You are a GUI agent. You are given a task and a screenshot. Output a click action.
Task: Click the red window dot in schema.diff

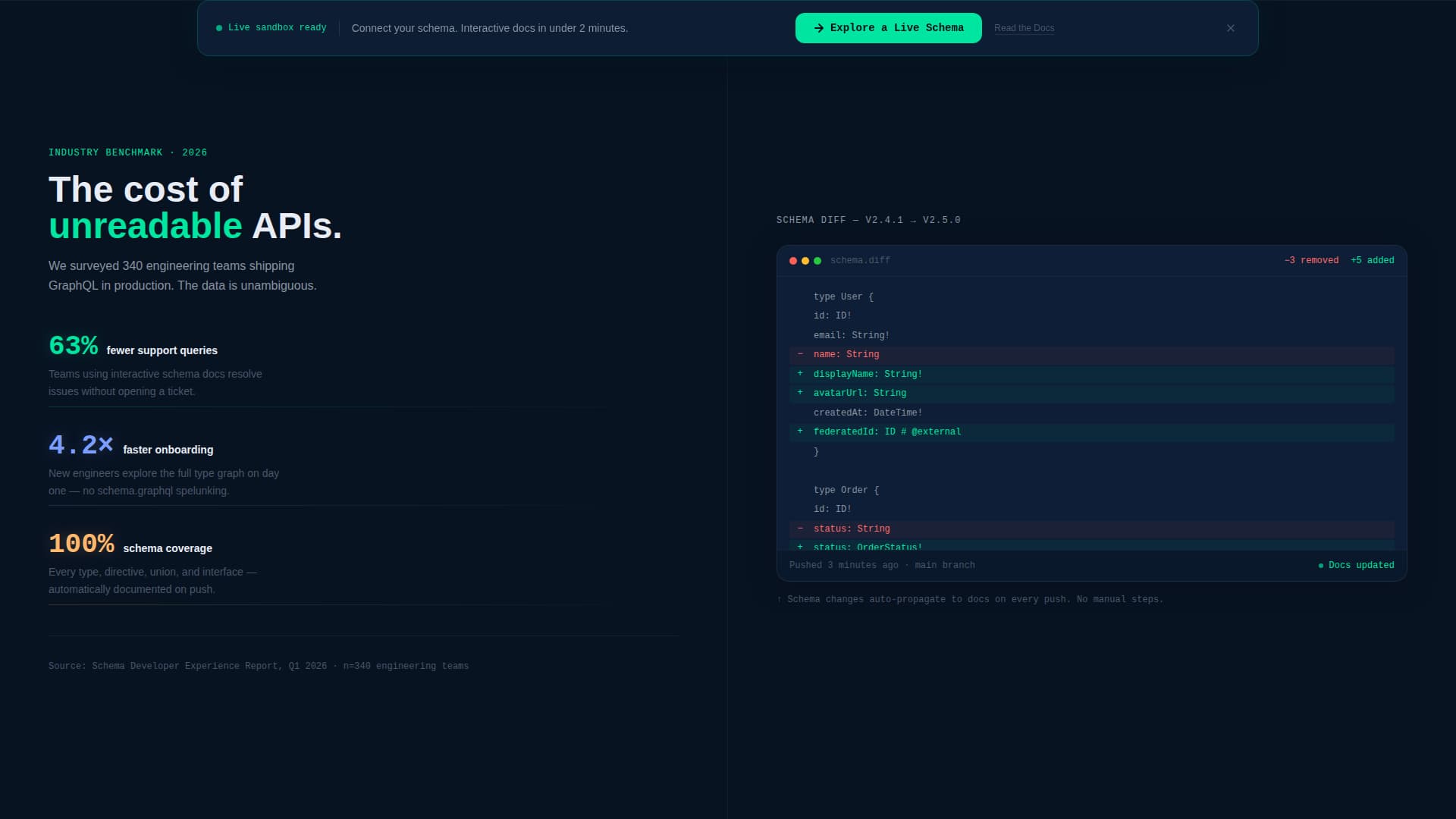[793, 261]
